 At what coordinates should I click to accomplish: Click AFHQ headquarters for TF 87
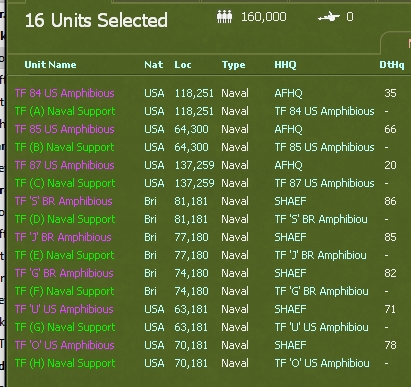[x=289, y=165]
